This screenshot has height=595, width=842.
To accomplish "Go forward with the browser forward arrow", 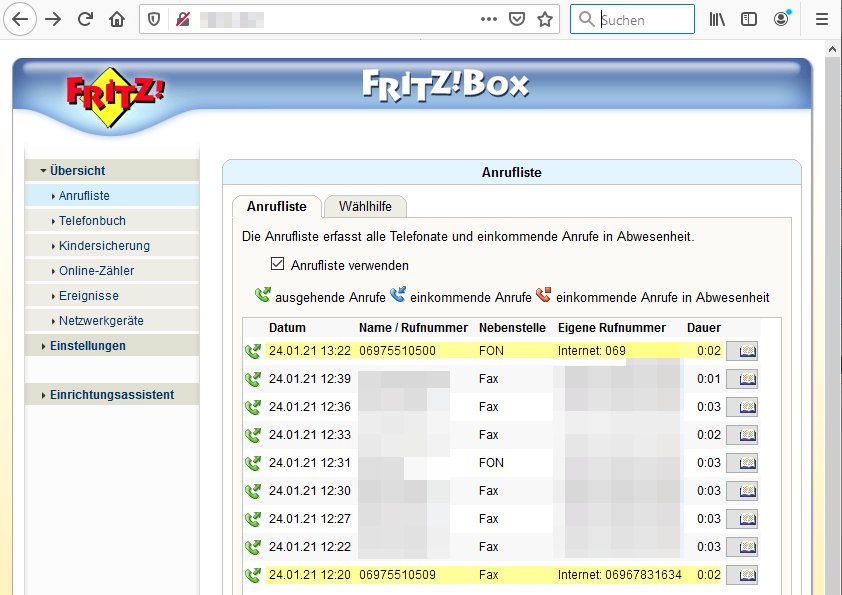I will (53, 19).
